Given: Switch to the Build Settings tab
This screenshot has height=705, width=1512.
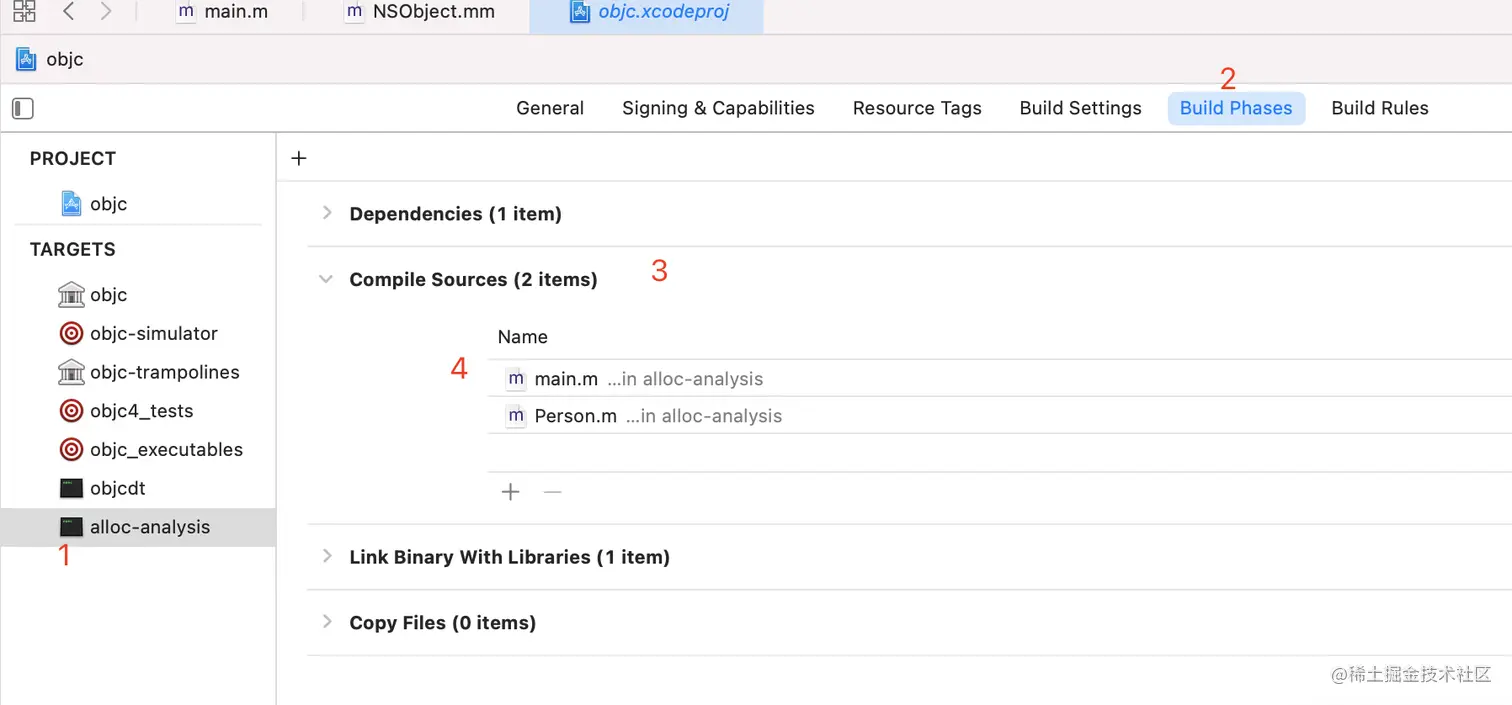Looking at the screenshot, I should pos(1080,108).
